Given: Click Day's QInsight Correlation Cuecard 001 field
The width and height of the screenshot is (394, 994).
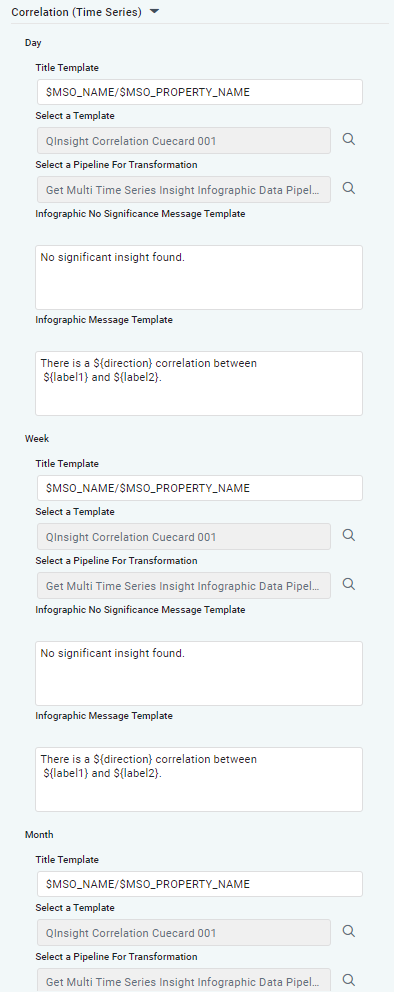Looking at the screenshot, I should click(x=184, y=141).
